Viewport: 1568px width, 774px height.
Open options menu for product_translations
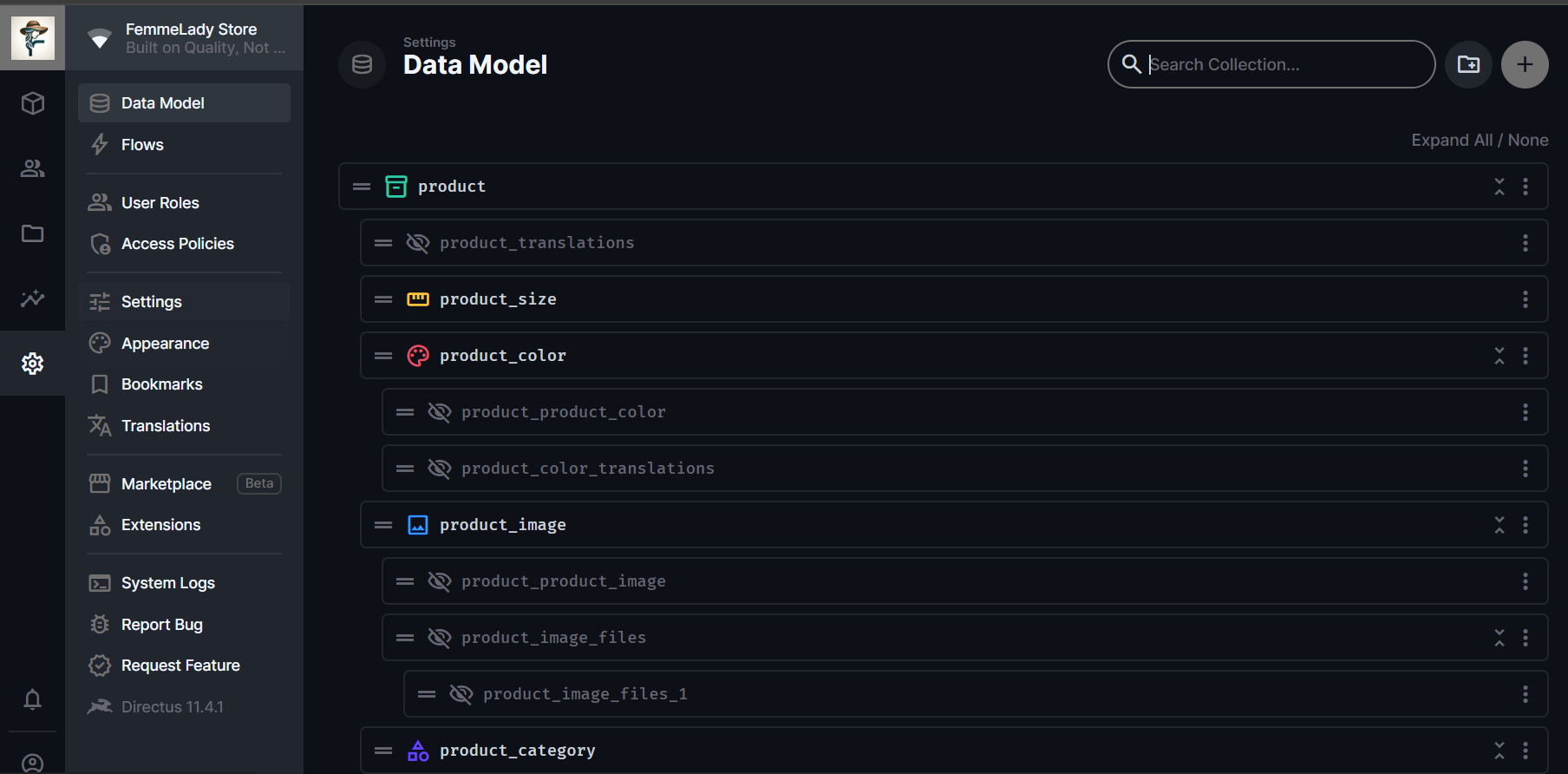(x=1526, y=243)
